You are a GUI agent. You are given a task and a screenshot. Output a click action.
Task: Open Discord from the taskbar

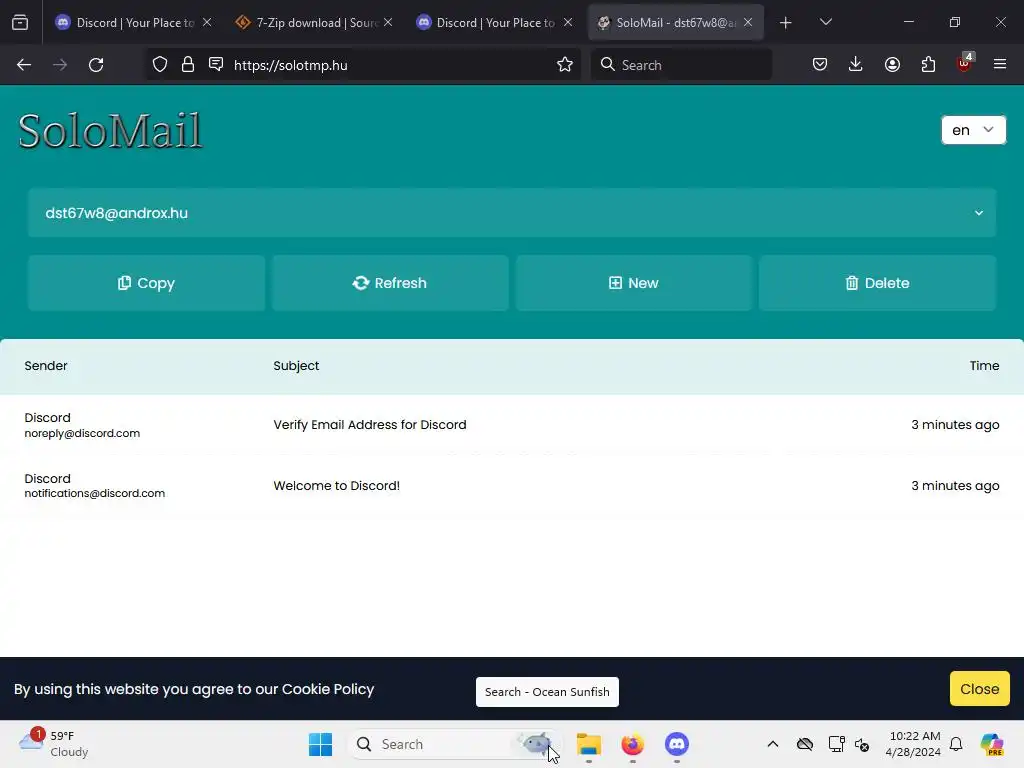click(x=677, y=744)
